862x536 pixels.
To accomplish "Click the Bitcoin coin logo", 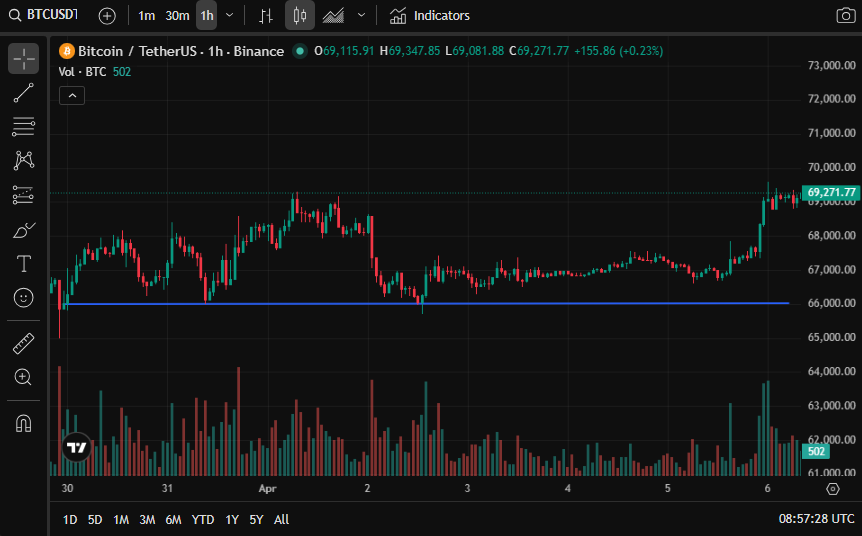I will tap(67, 51).
